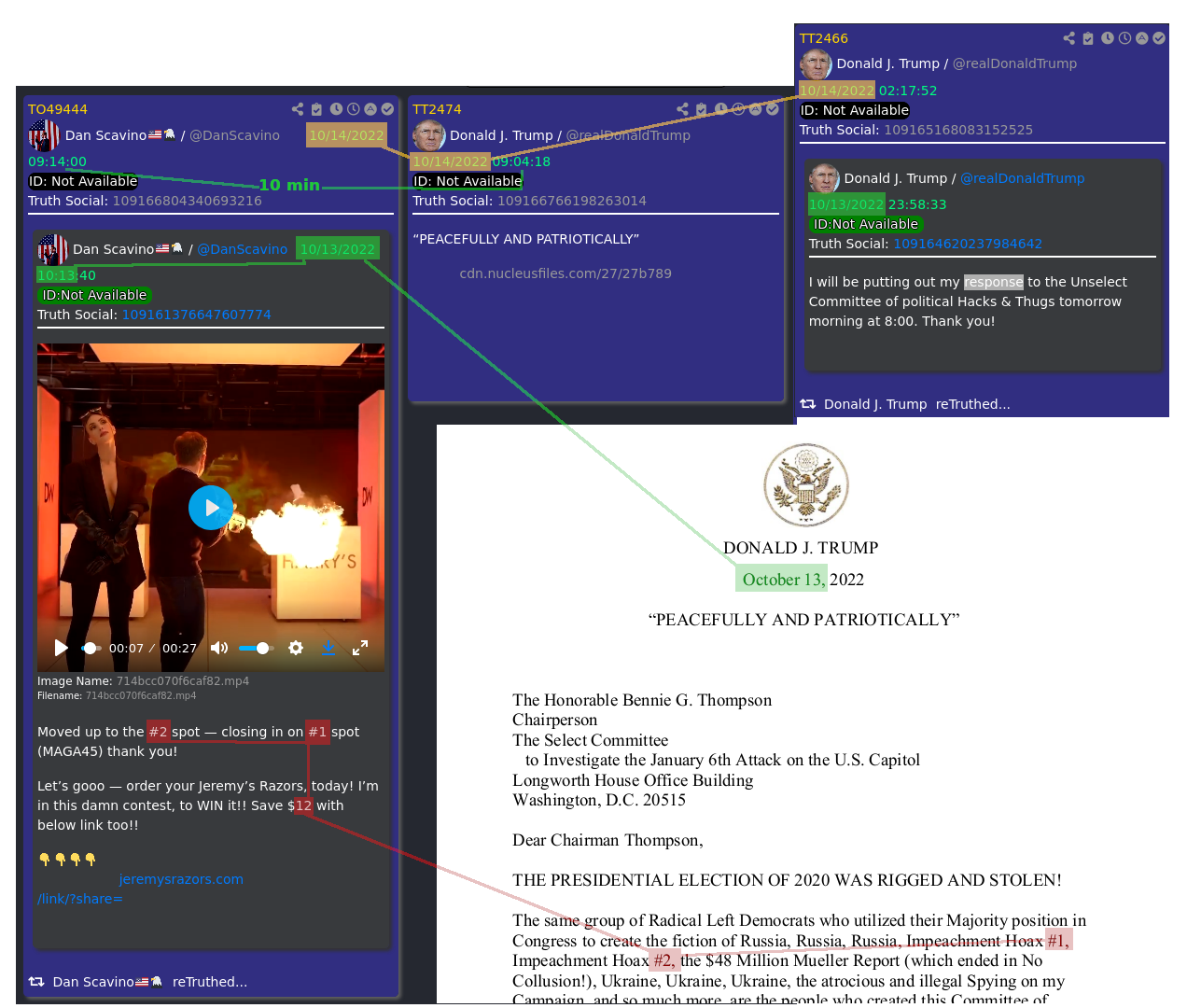Click the share icon on card TO49444
1187x1008 pixels.
pos(298,109)
